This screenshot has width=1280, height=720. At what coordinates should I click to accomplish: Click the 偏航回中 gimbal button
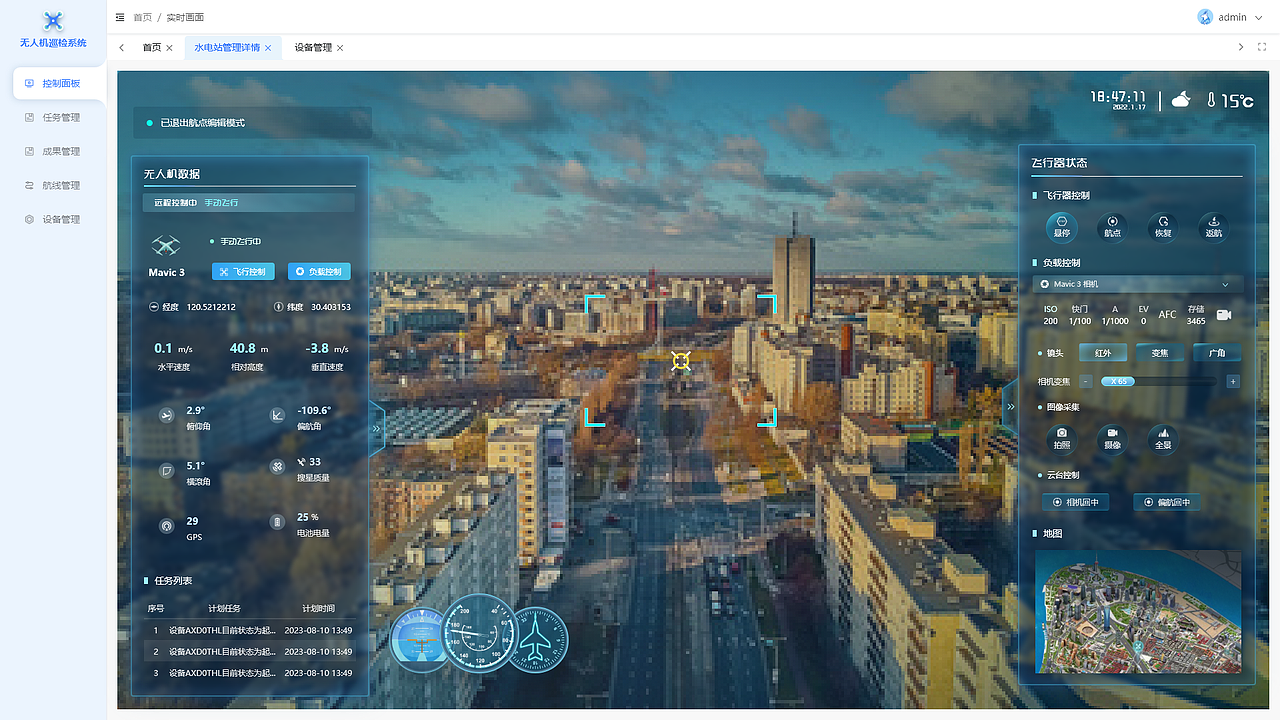click(x=1167, y=503)
